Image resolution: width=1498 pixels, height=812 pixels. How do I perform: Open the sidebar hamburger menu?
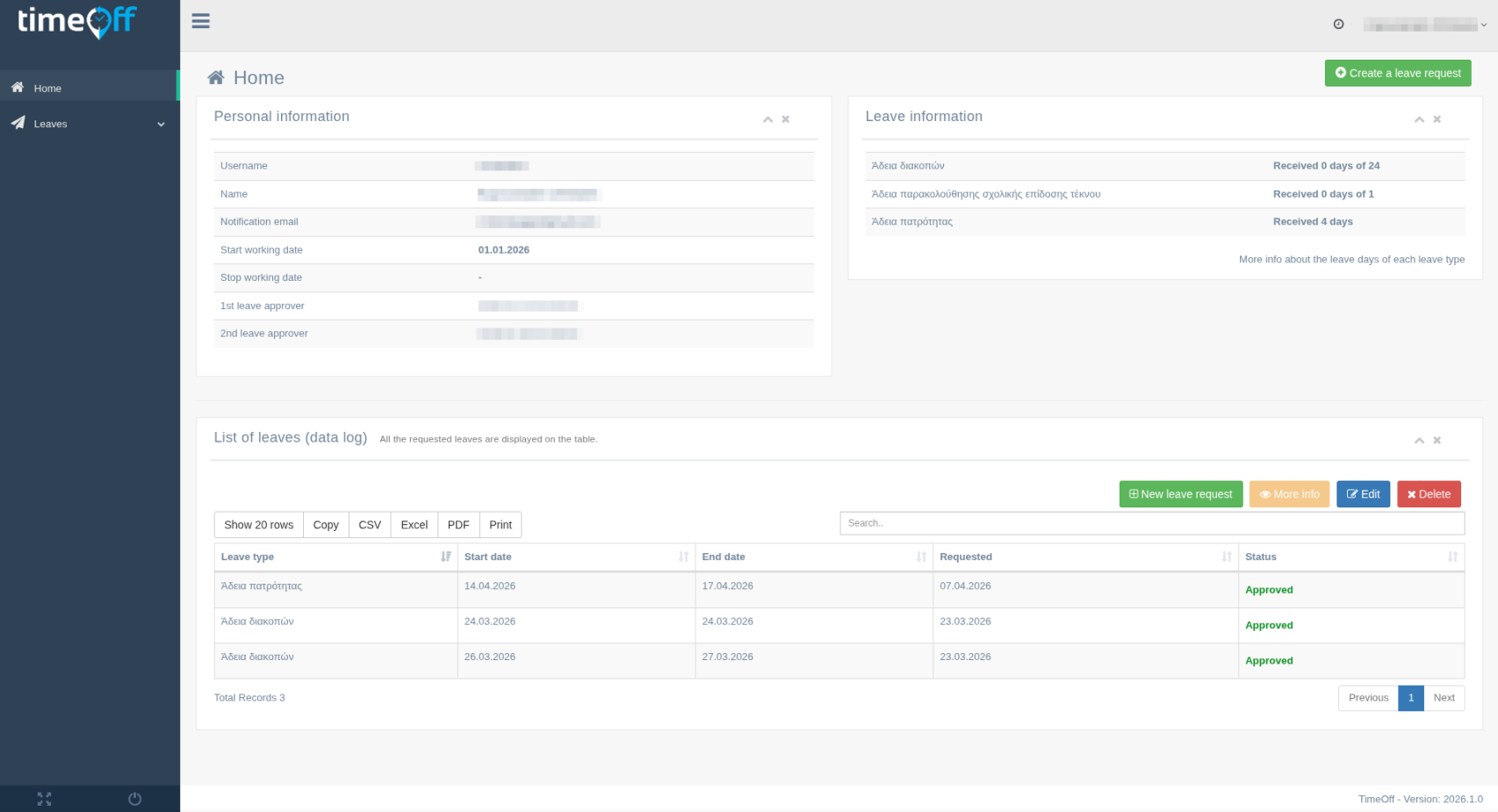[200, 21]
